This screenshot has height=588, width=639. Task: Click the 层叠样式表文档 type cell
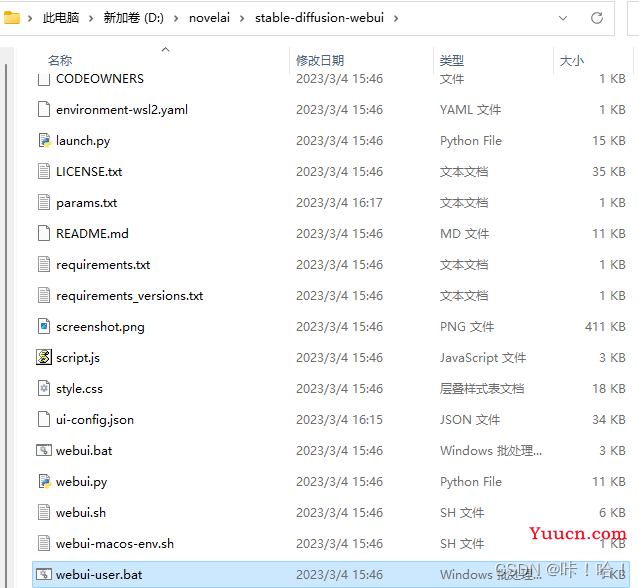tap(482, 388)
